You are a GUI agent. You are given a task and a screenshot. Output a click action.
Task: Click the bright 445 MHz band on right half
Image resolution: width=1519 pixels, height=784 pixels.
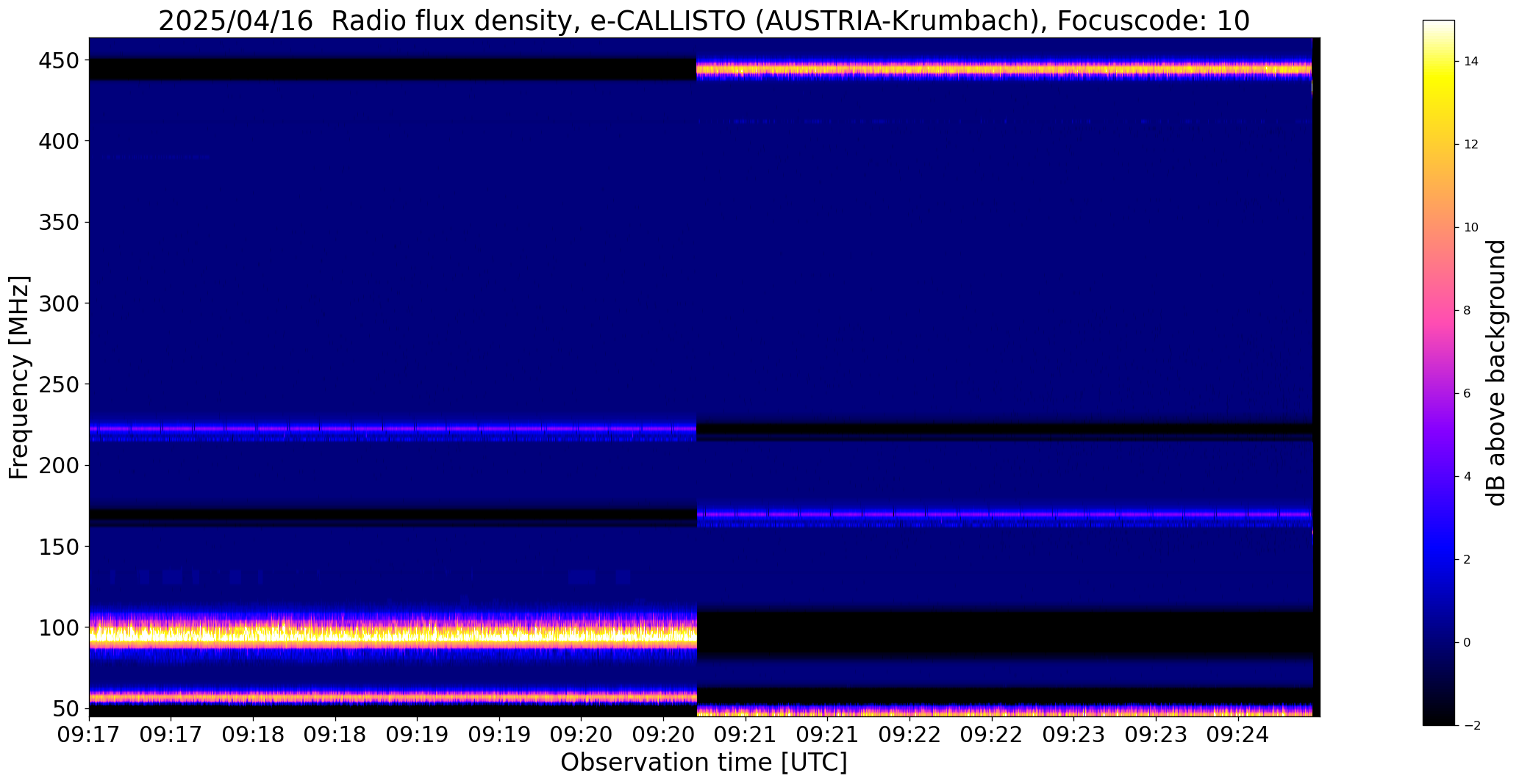tap(1004, 70)
